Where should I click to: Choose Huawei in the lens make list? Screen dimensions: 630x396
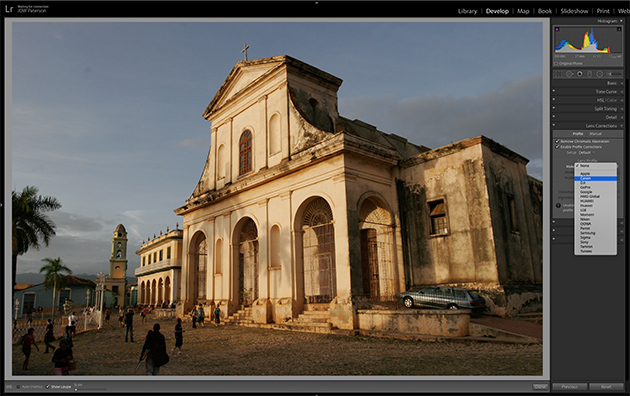click(x=595, y=206)
